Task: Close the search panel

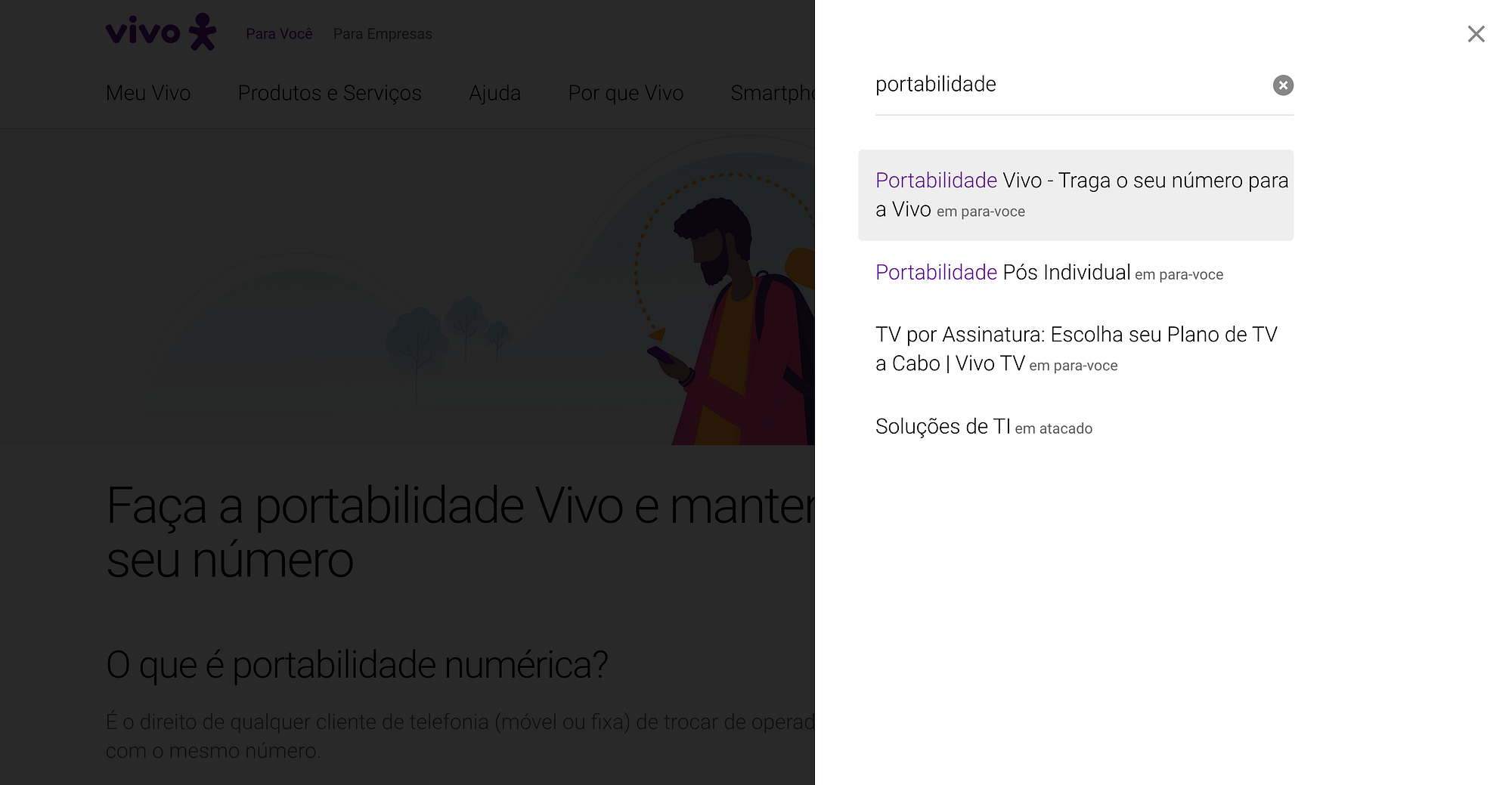Action: click(x=1476, y=34)
